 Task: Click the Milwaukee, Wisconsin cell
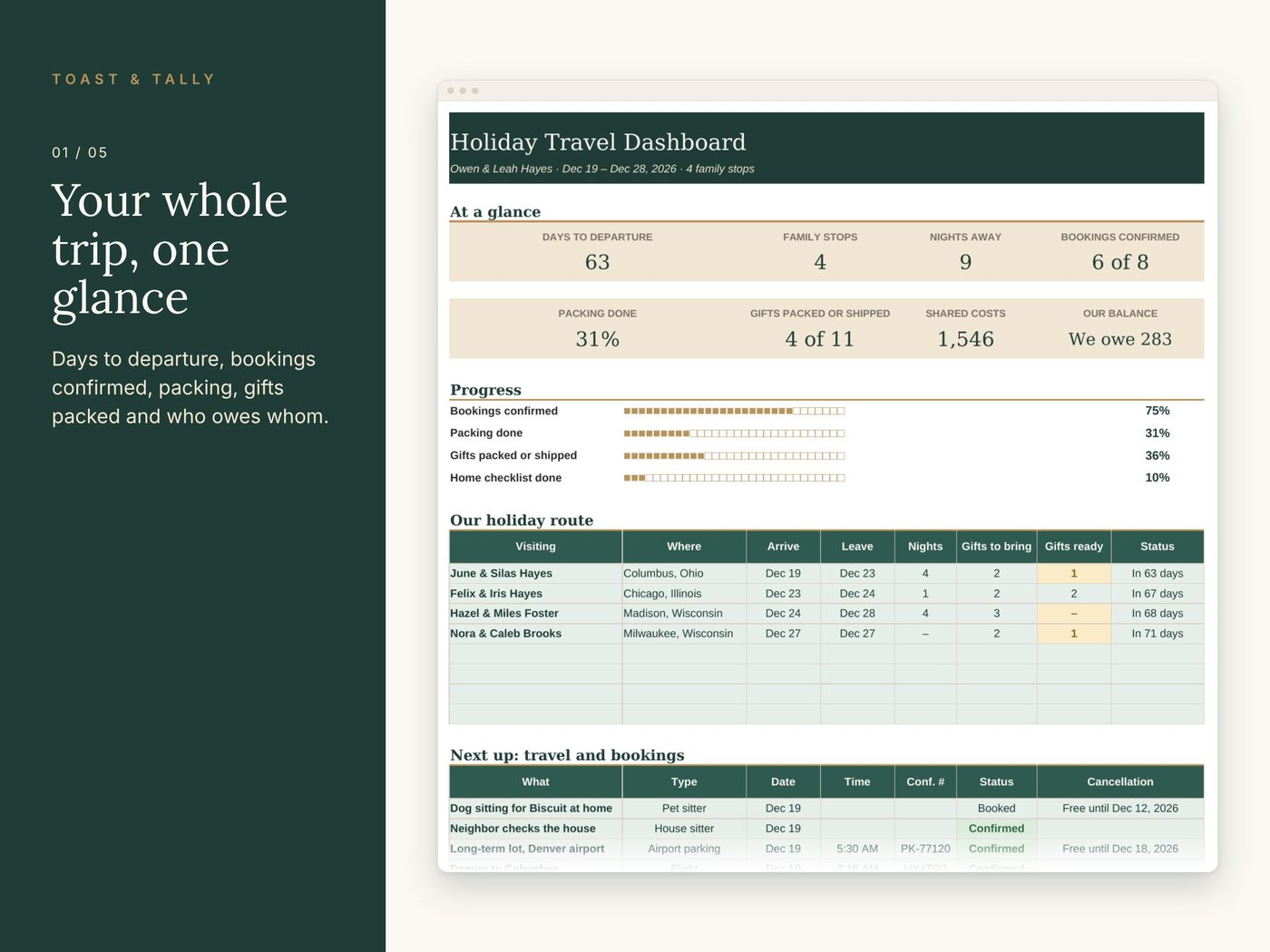pos(684,634)
